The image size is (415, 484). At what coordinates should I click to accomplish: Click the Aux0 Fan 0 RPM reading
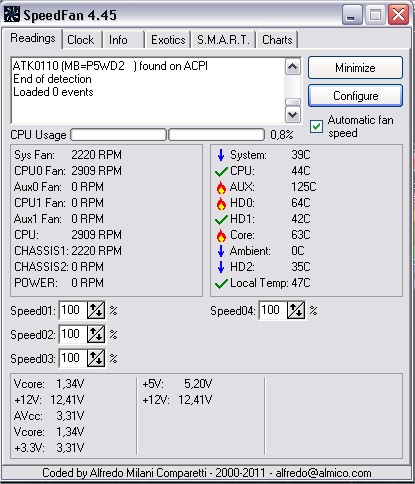[59, 187]
